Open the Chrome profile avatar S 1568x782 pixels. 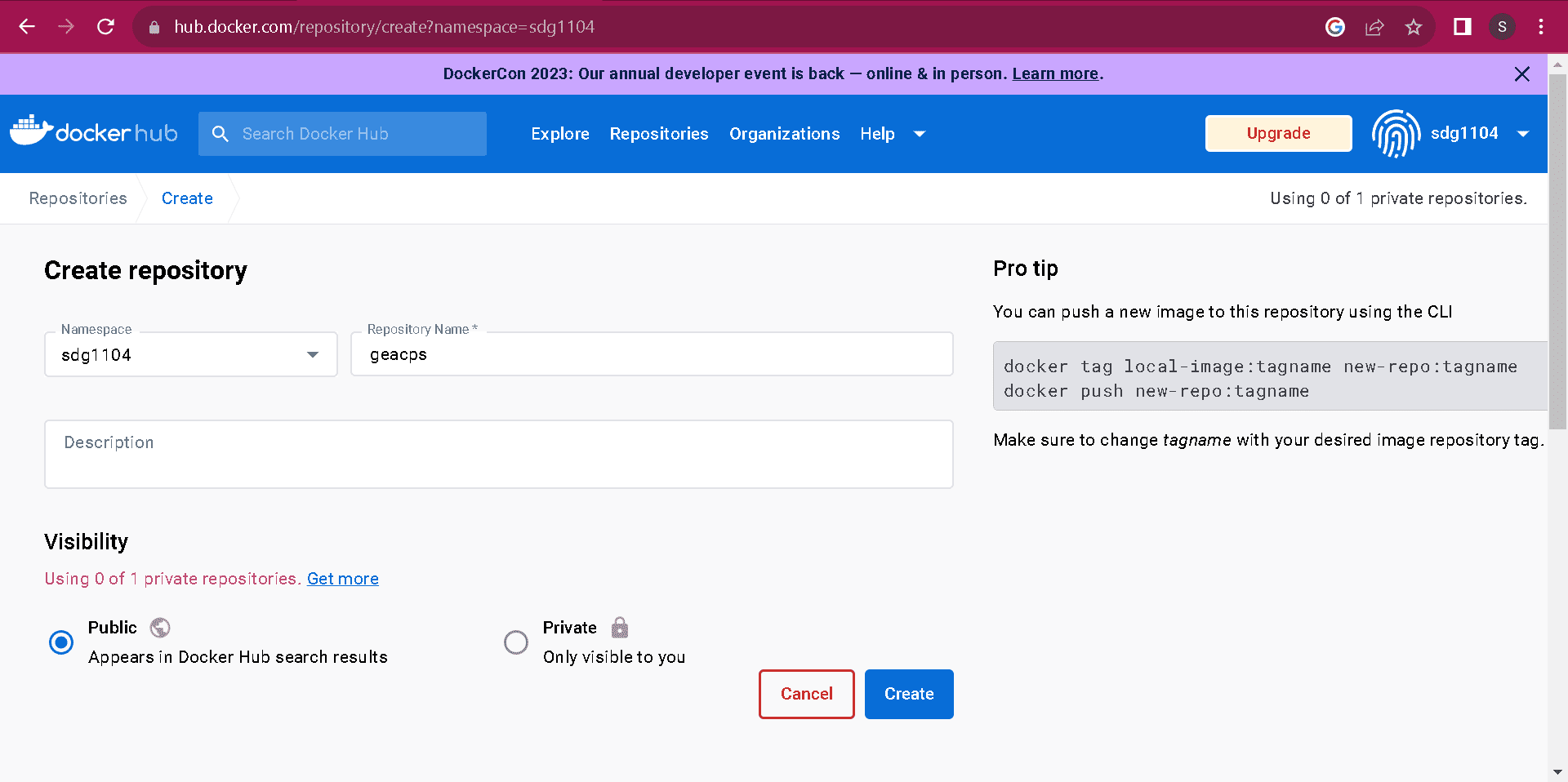tap(1502, 27)
